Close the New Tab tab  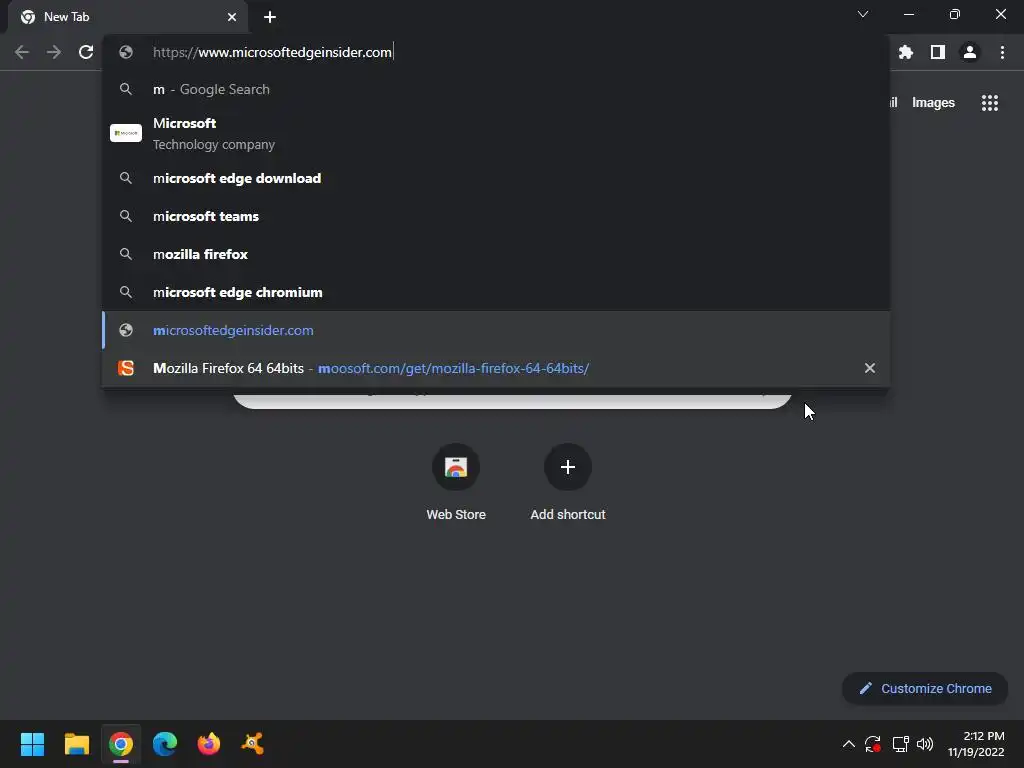pos(232,17)
